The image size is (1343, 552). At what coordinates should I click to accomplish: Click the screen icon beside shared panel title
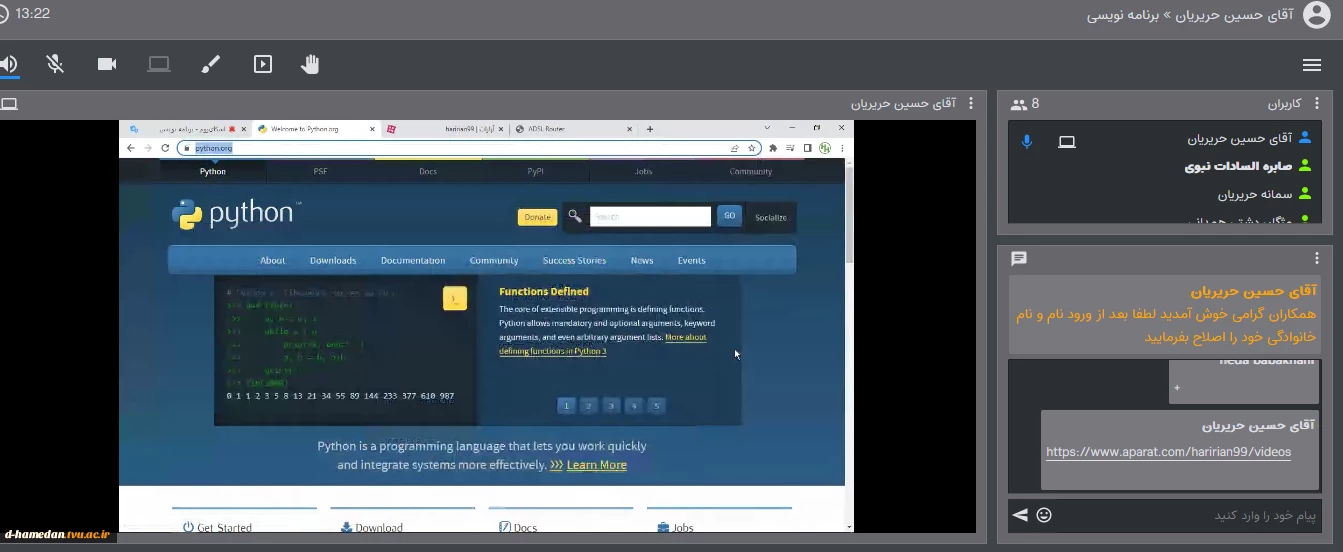coord(9,104)
